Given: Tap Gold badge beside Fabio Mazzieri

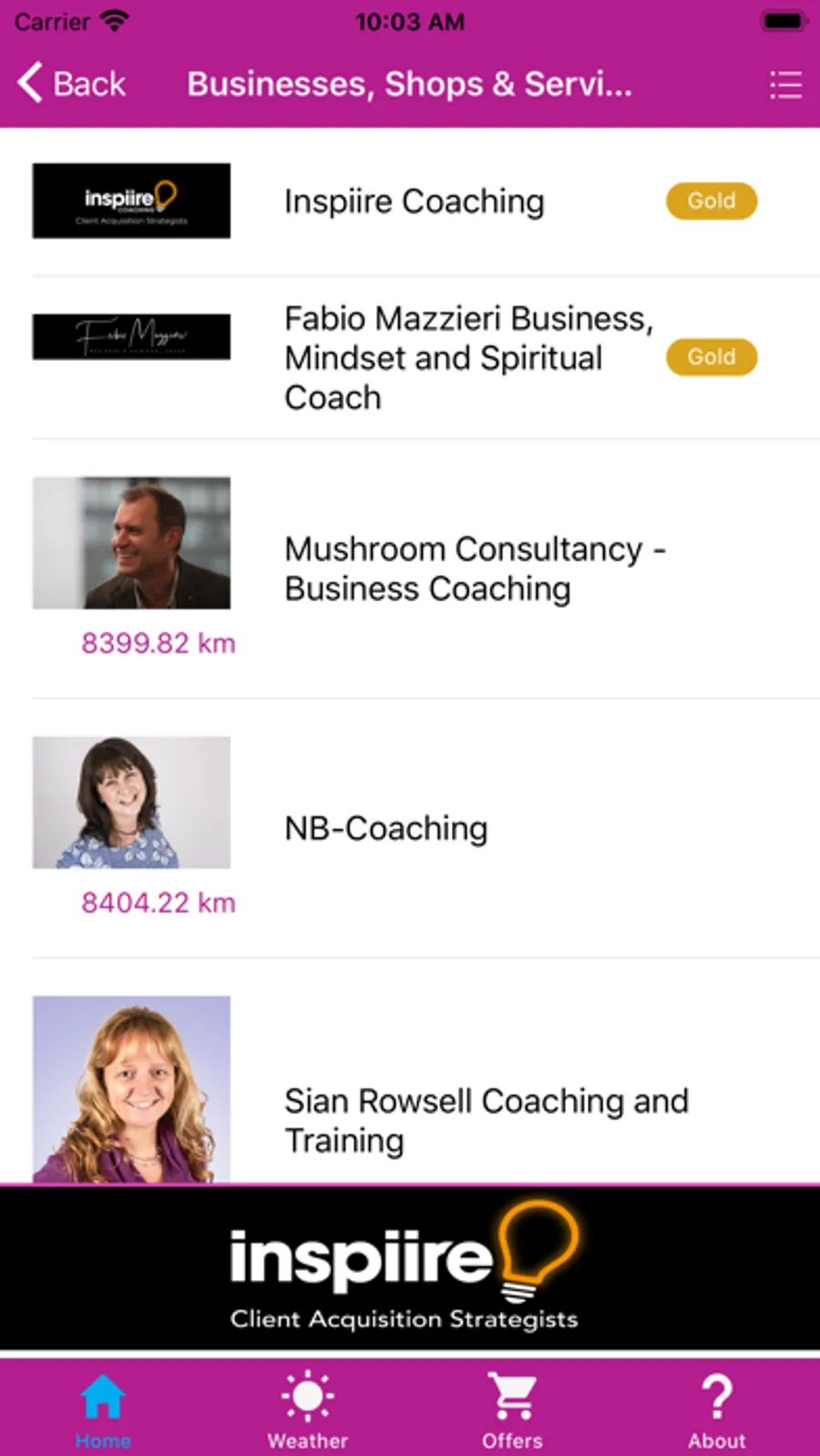Looking at the screenshot, I should (x=711, y=357).
